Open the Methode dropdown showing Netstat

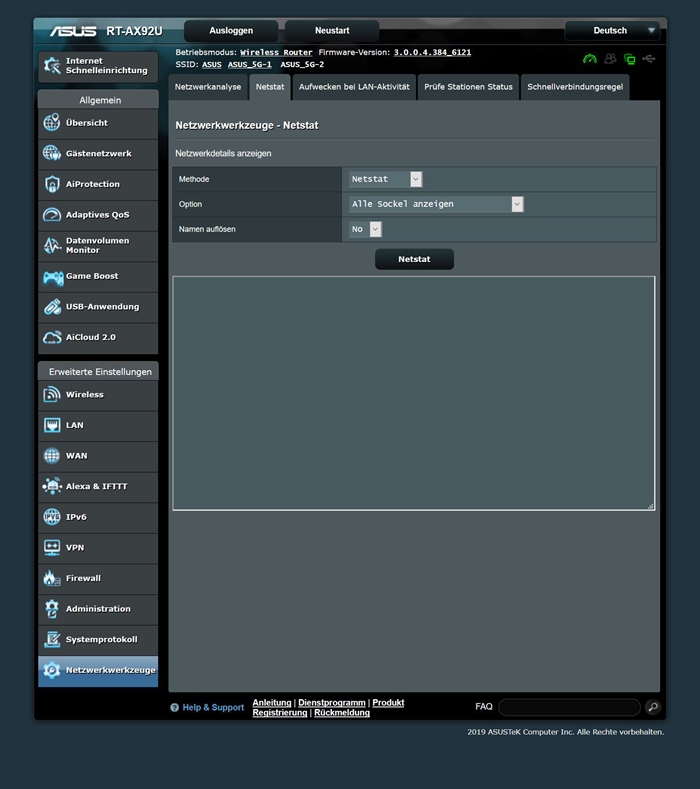[385, 179]
